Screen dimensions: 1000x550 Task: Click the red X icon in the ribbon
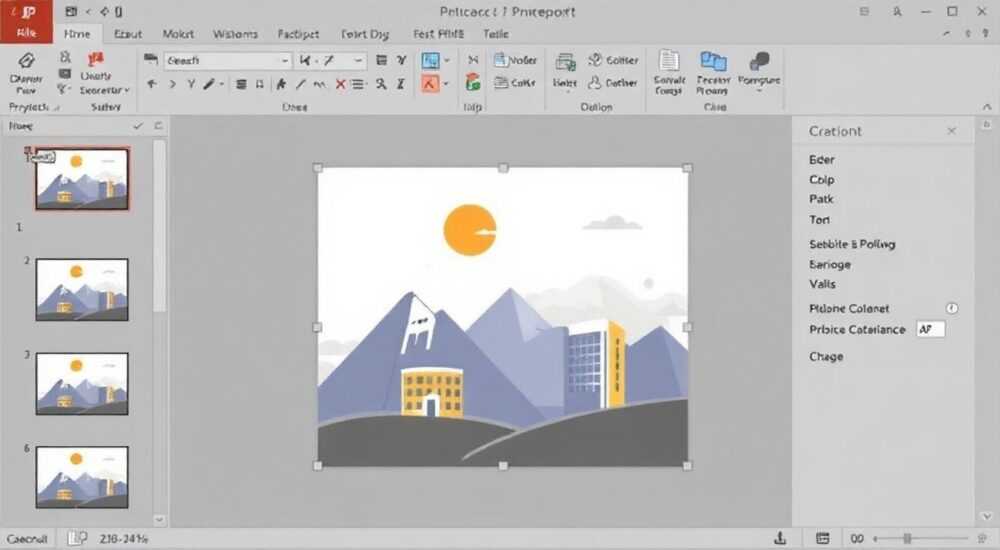[x=341, y=84]
